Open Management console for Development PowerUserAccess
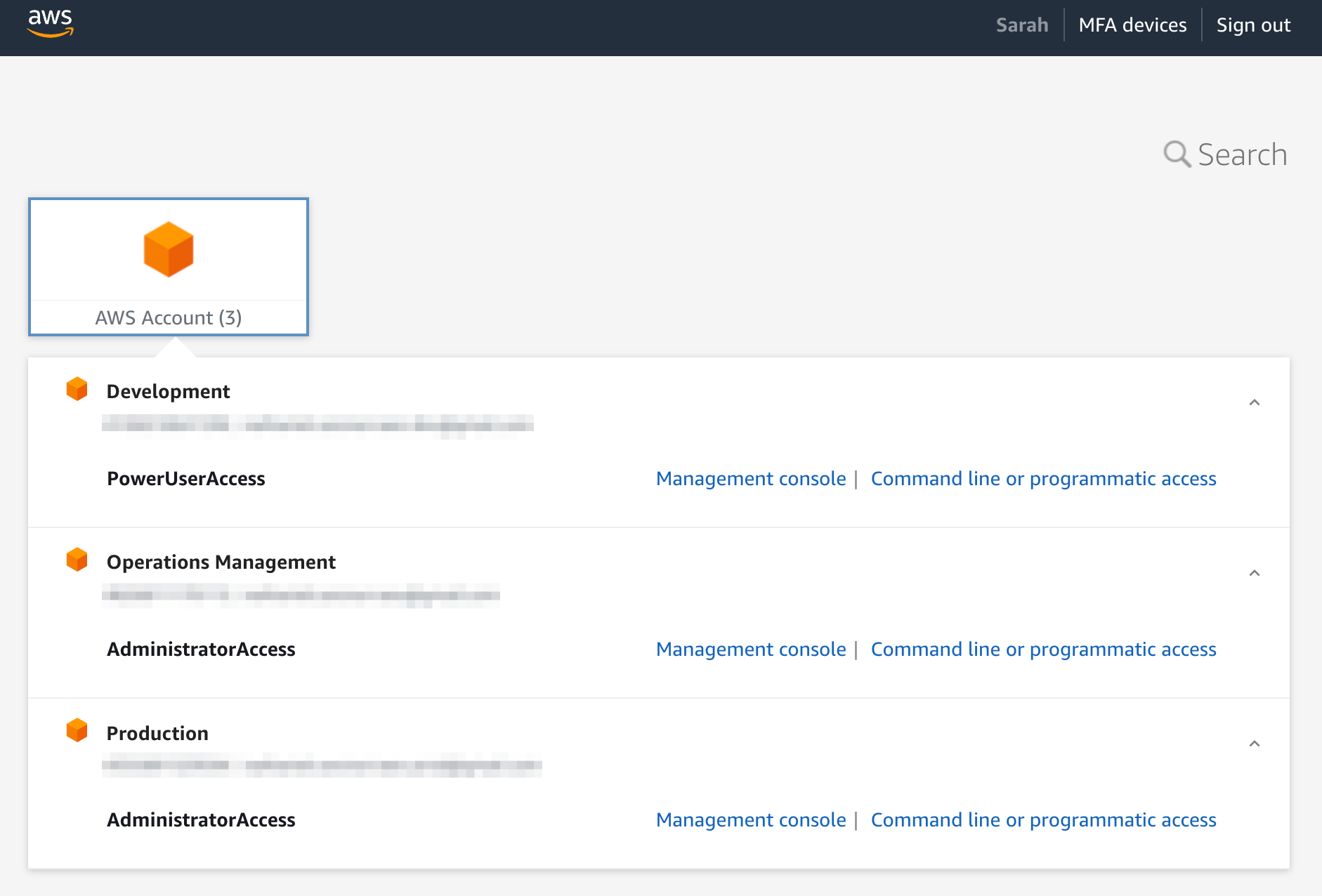Viewport: 1322px width, 896px height. tap(751, 479)
